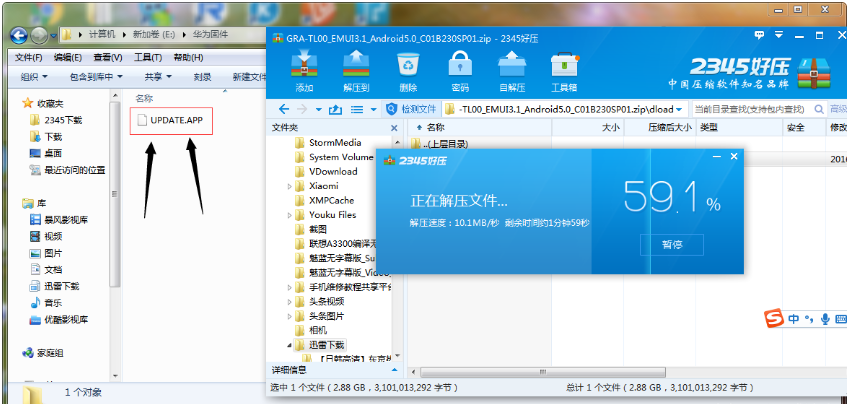Image resolution: width=850 pixels, height=404 pixels.
Task: Open 图片 library in sidebar
Action: (46, 253)
